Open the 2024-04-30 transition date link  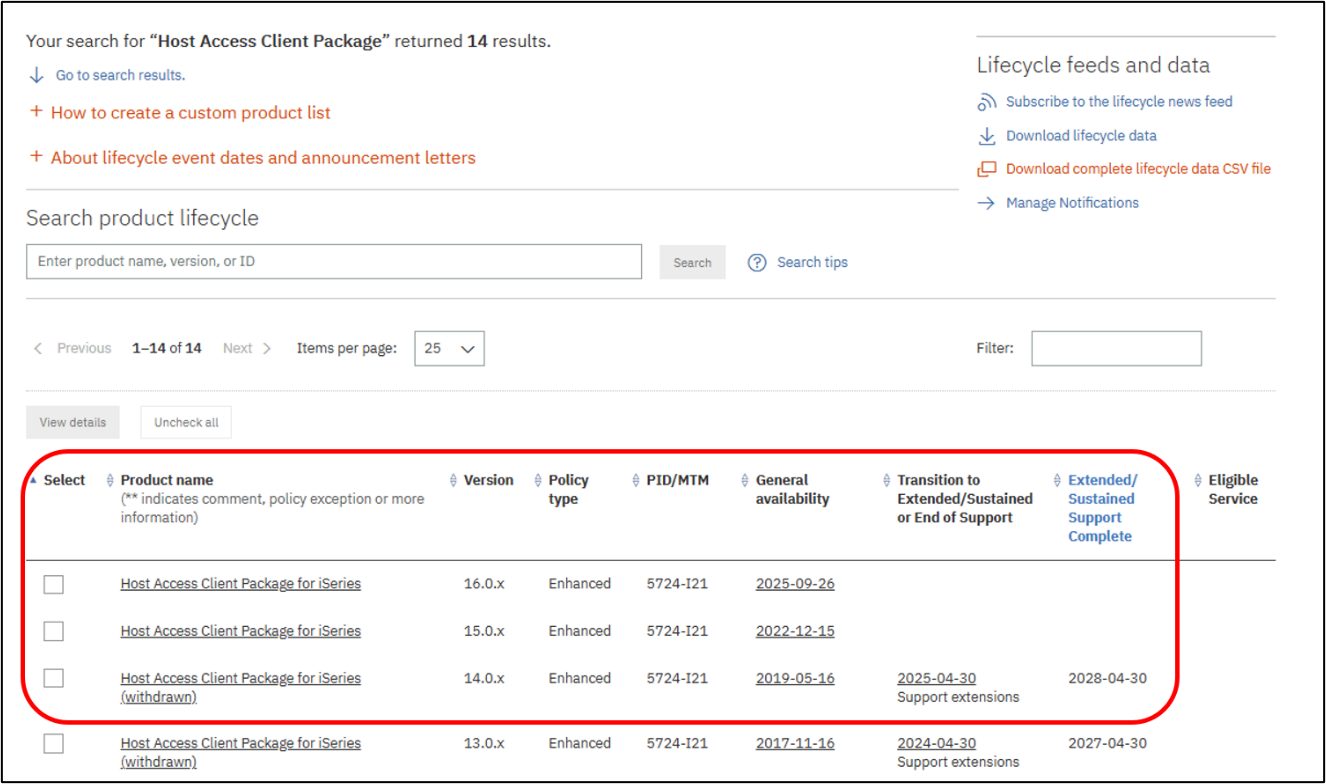[x=936, y=743]
